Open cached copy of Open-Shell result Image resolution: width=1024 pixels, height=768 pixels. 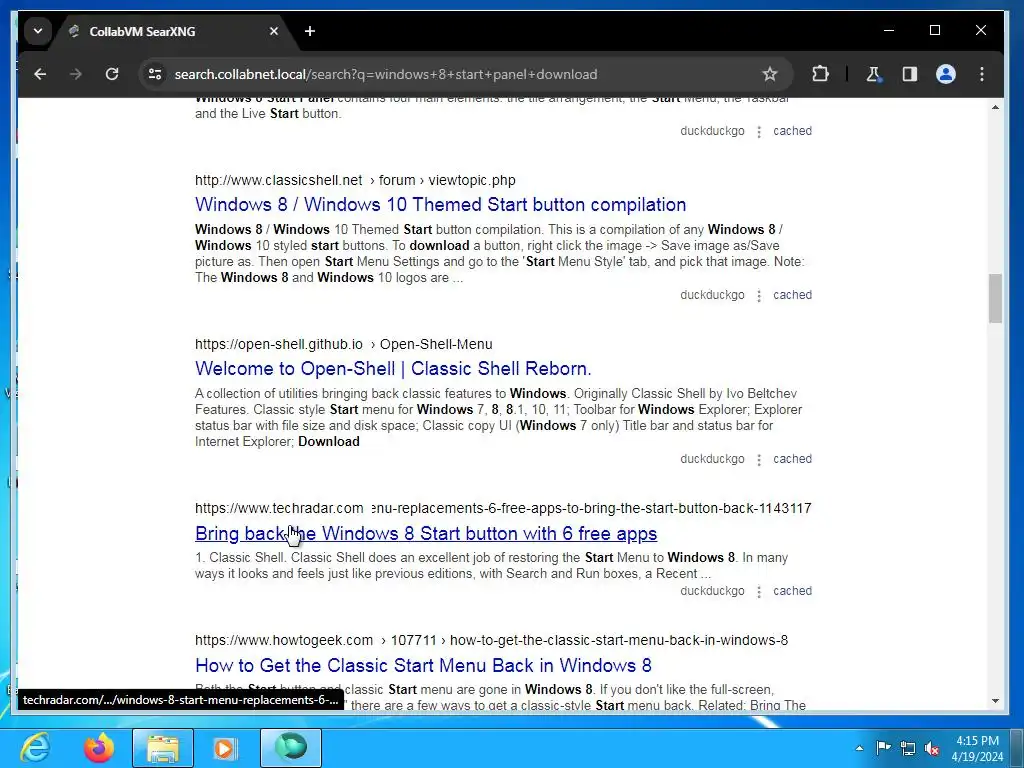(x=792, y=459)
